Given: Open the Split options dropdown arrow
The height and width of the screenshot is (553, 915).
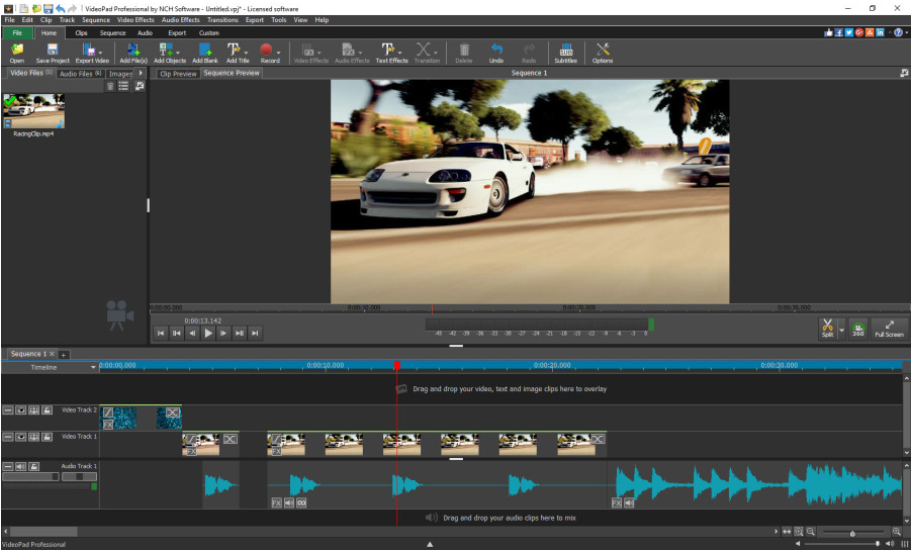Looking at the screenshot, I should [842, 328].
